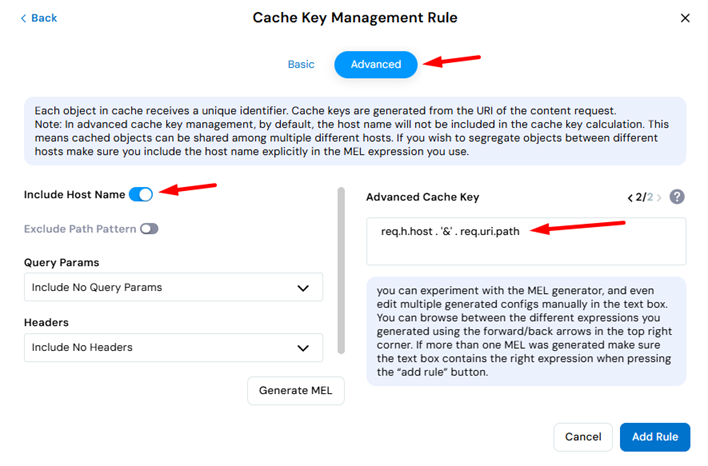Go to next MEL expression arrow

659,198
